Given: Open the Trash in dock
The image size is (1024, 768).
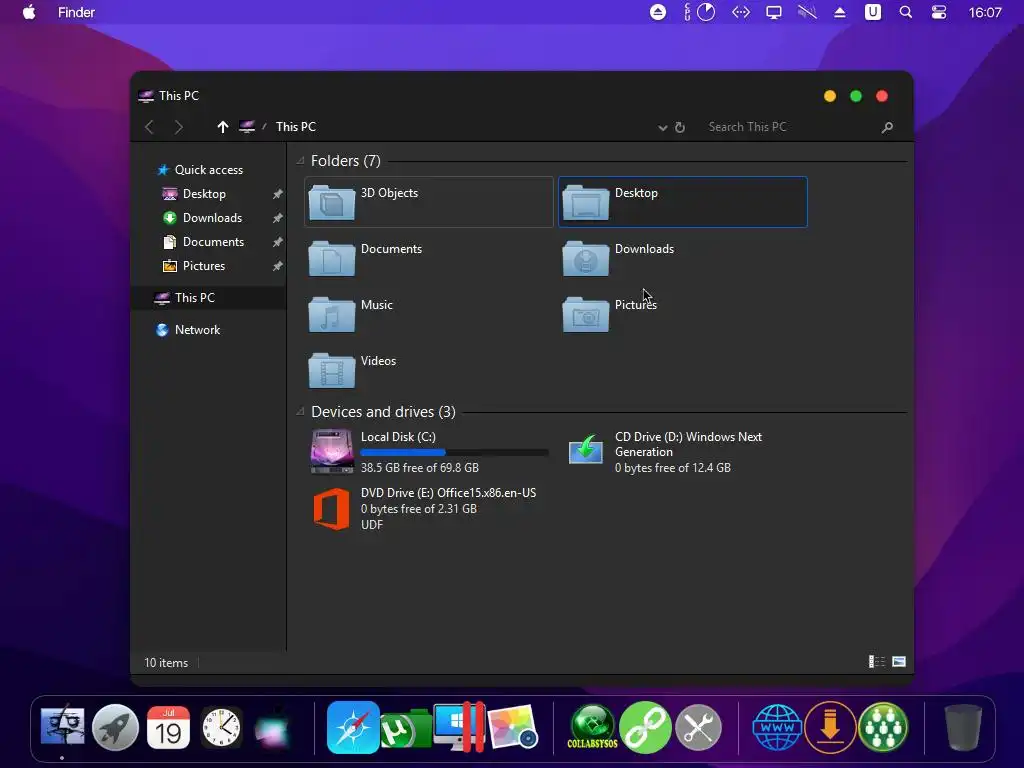Looking at the screenshot, I should [963, 727].
